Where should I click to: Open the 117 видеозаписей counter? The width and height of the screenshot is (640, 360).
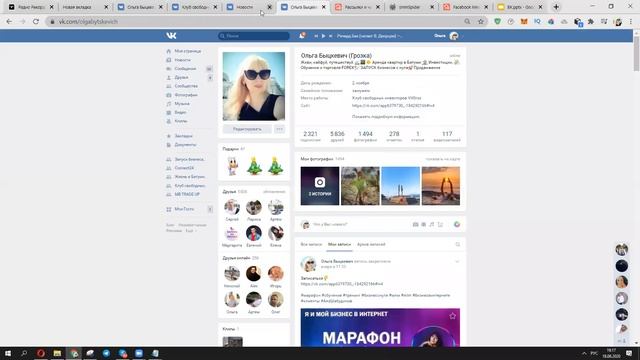(x=447, y=136)
